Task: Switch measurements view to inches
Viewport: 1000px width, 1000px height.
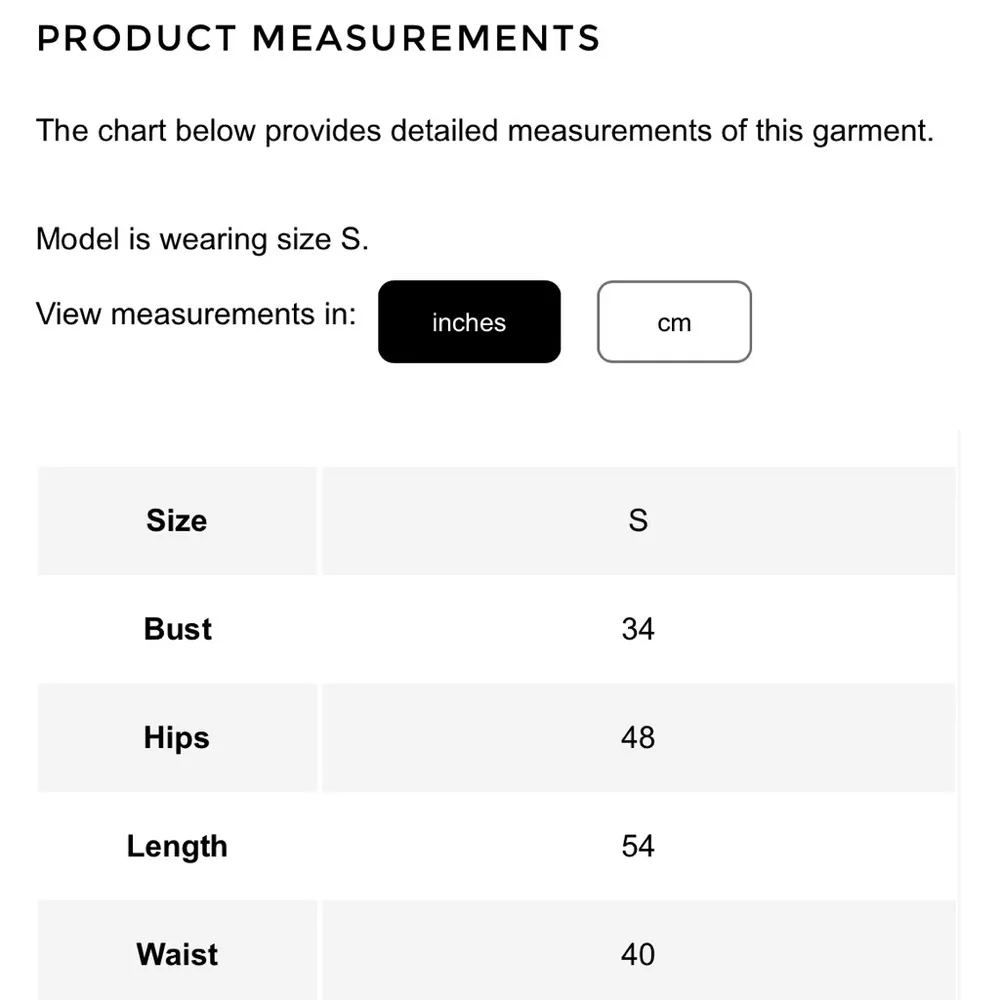Action: 469,322
